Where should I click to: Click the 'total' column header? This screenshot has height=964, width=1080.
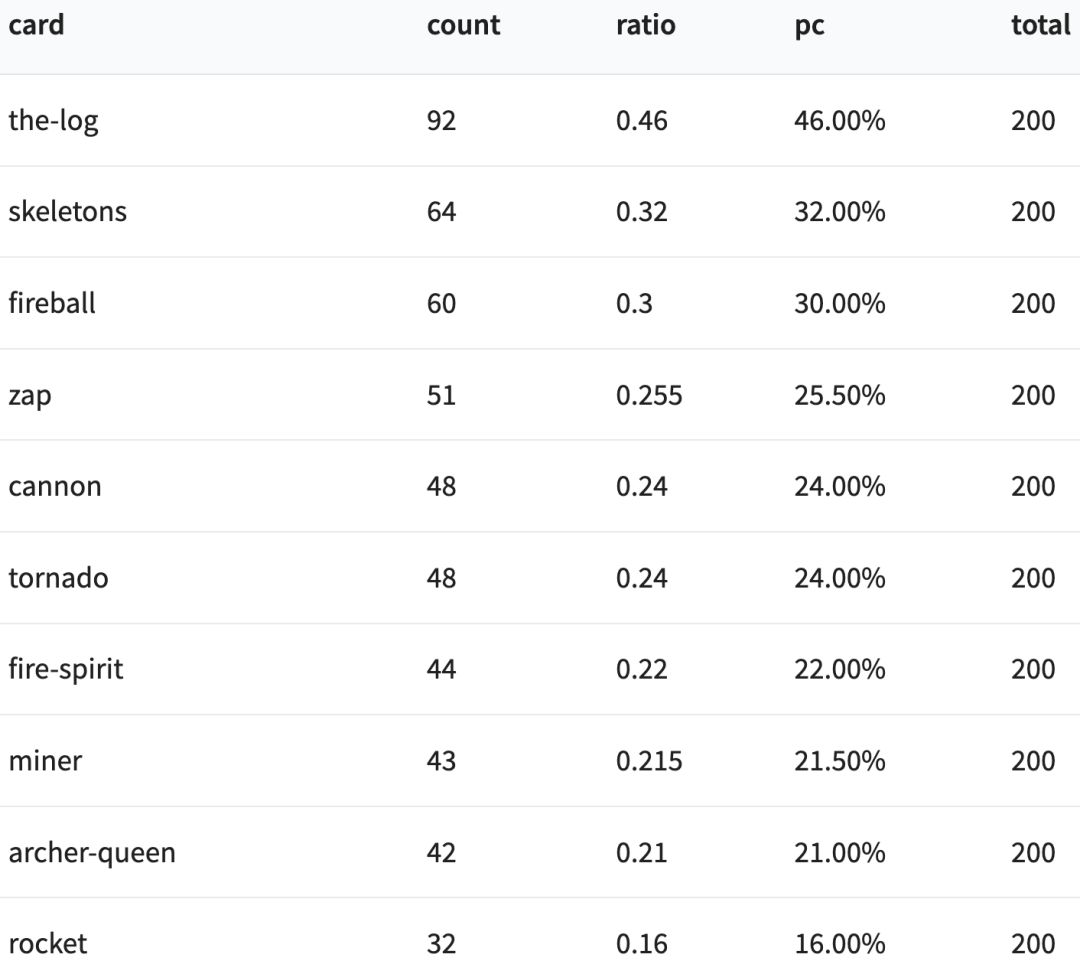point(1040,25)
